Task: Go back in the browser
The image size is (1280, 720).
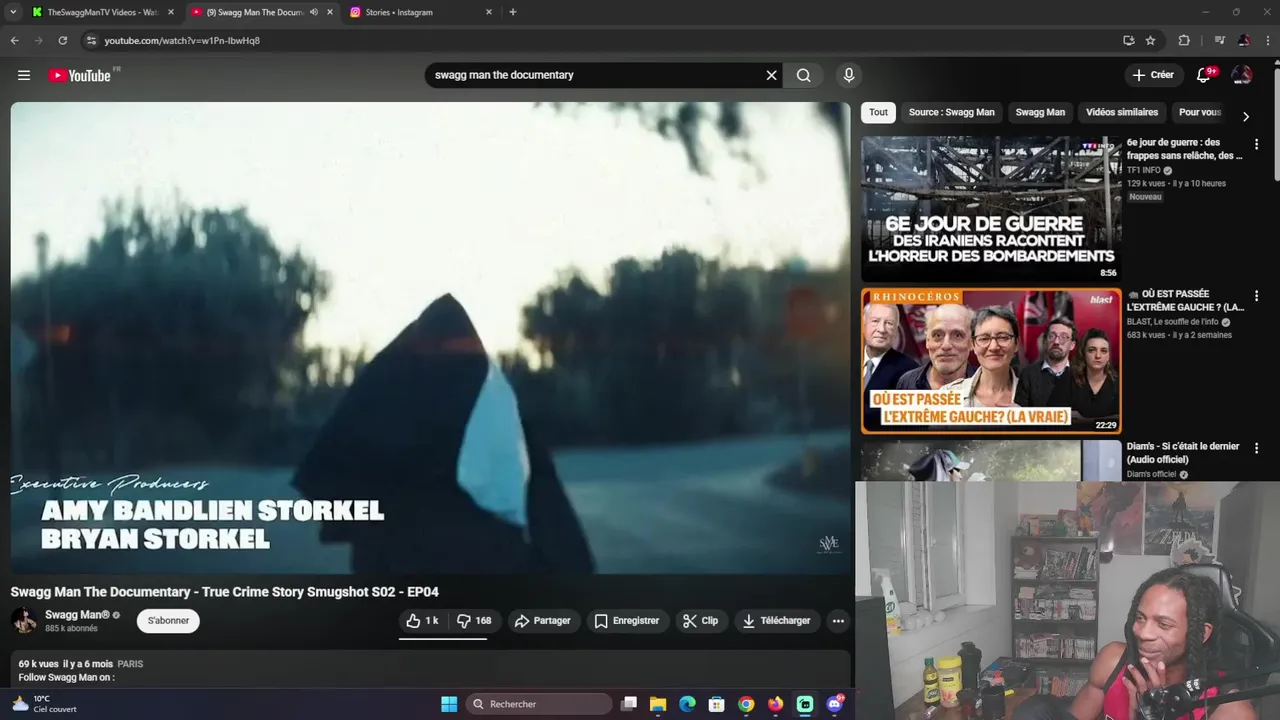Action: 14,40
